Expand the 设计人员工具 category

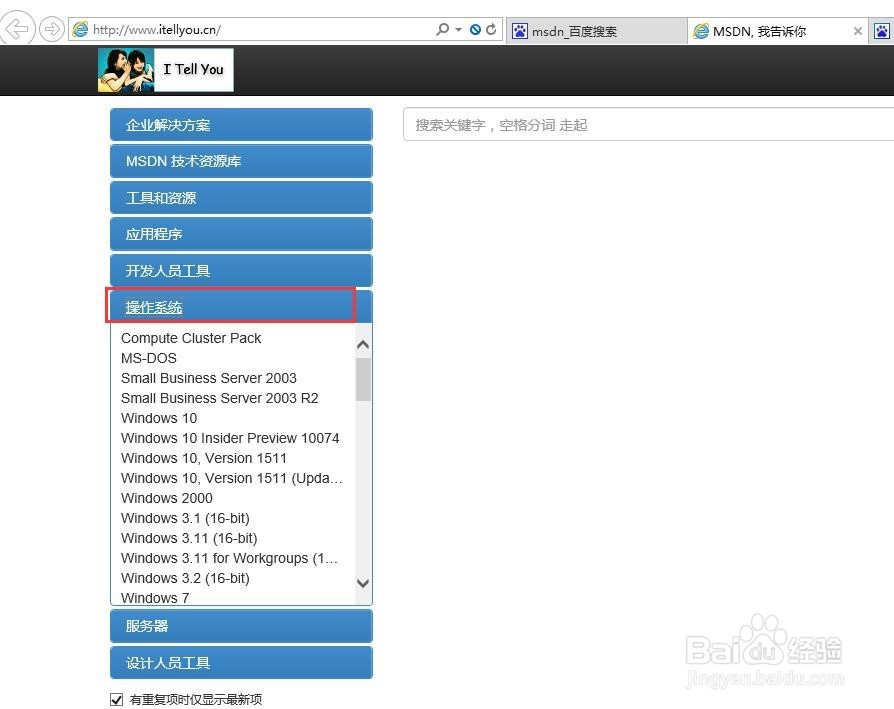pos(241,663)
